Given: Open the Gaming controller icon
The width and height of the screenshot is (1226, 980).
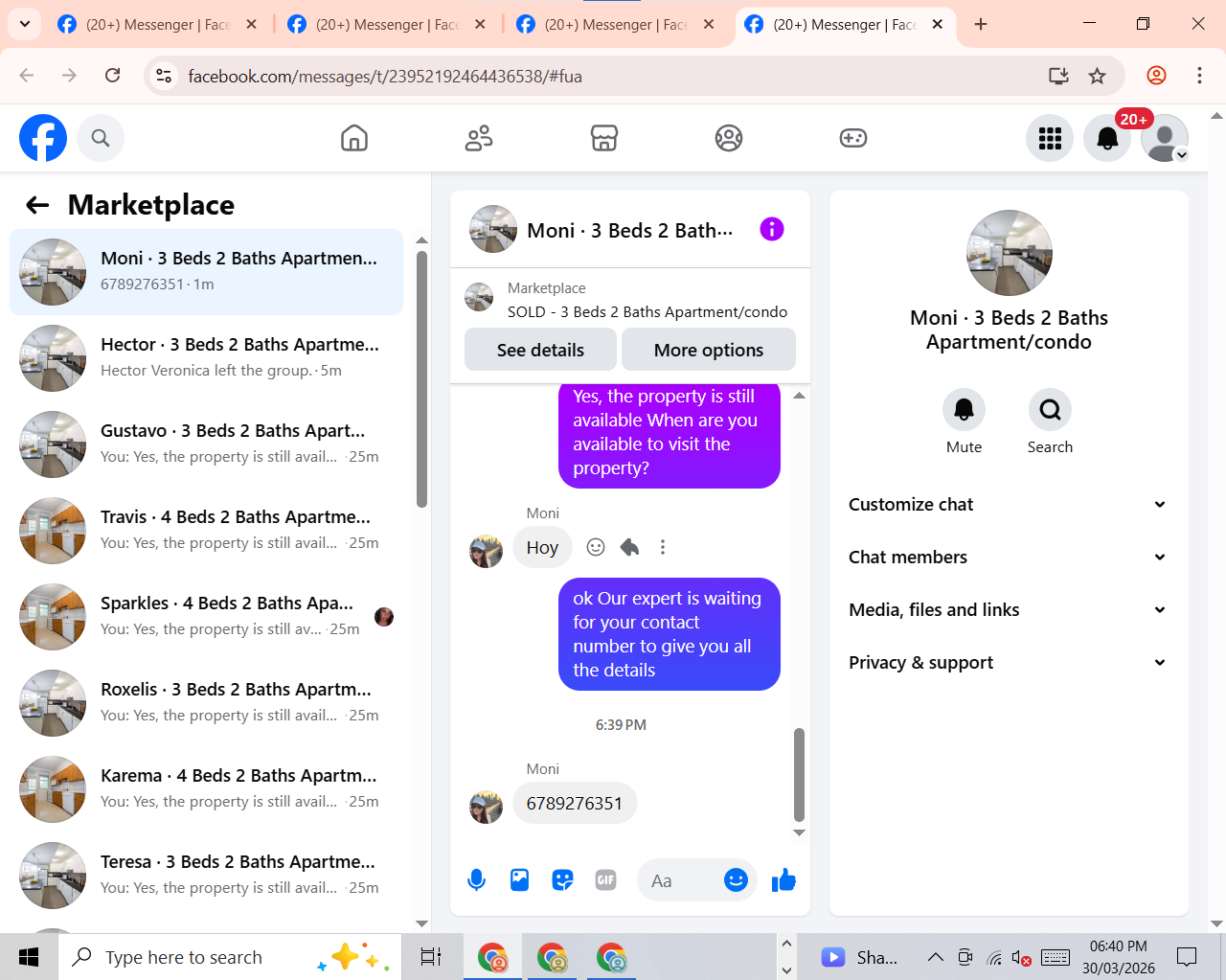Looking at the screenshot, I should pos(853,138).
